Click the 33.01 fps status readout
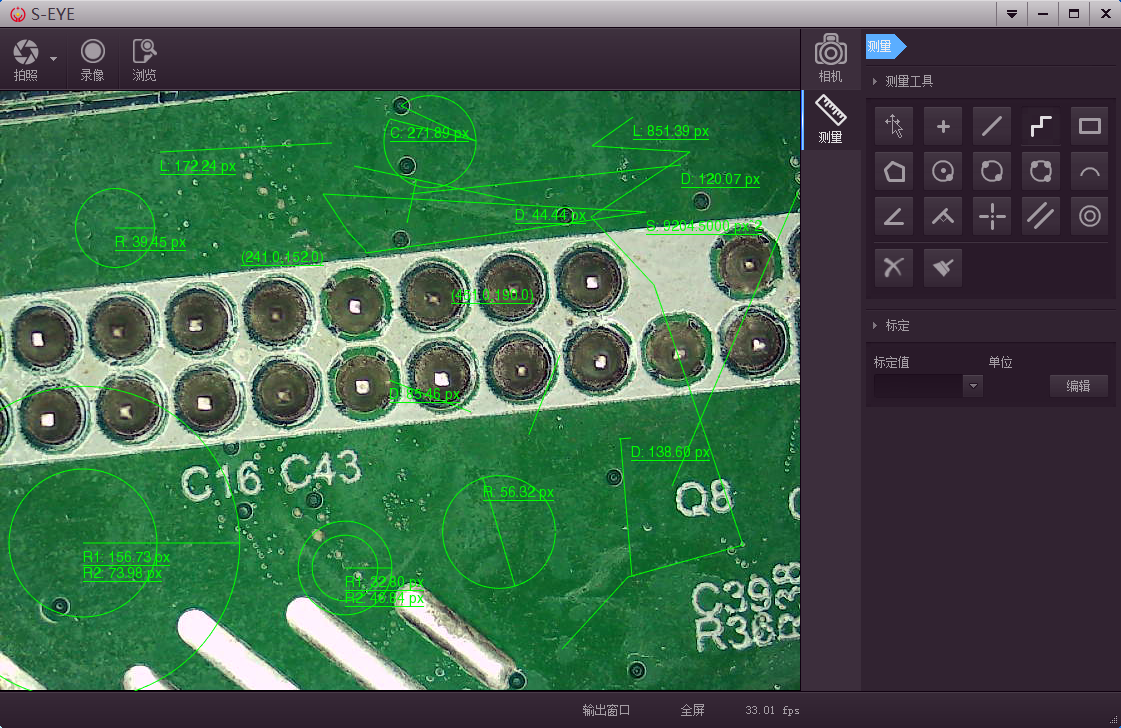The width and height of the screenshot is (1121, 728). point(772,710)
